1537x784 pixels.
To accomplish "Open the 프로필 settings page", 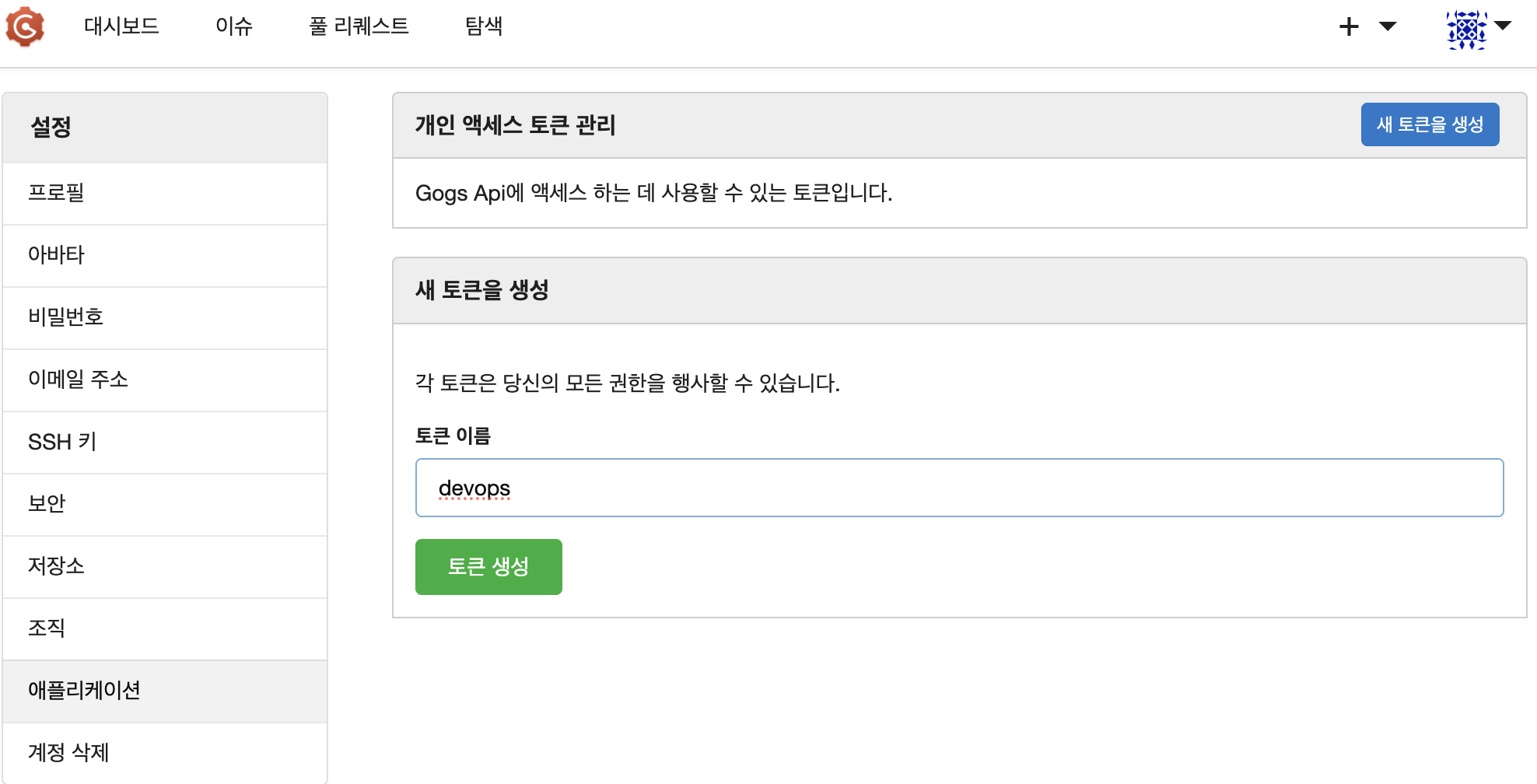I will (165, 193).
